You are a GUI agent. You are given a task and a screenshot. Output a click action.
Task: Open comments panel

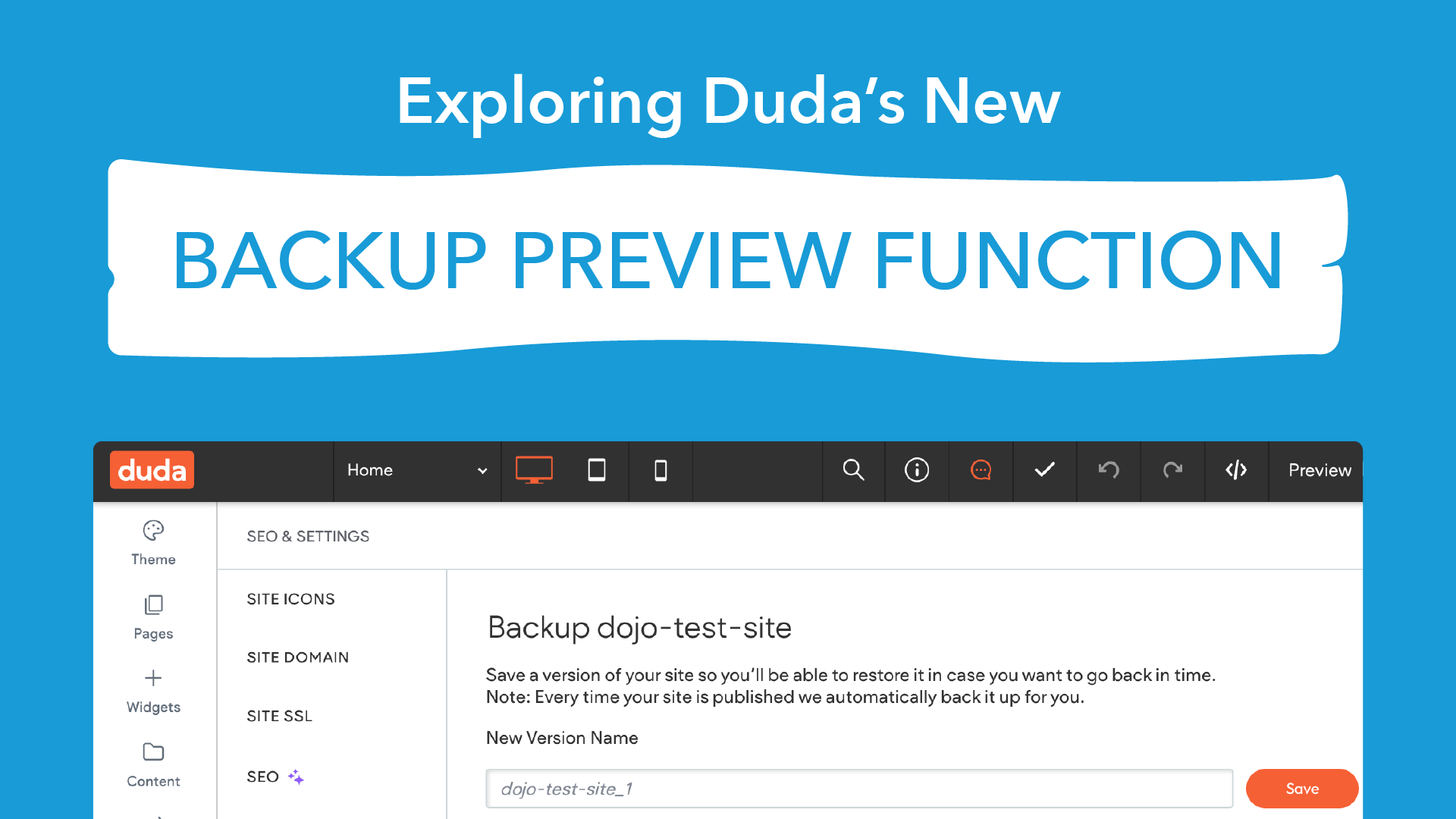tap(981, 470)
